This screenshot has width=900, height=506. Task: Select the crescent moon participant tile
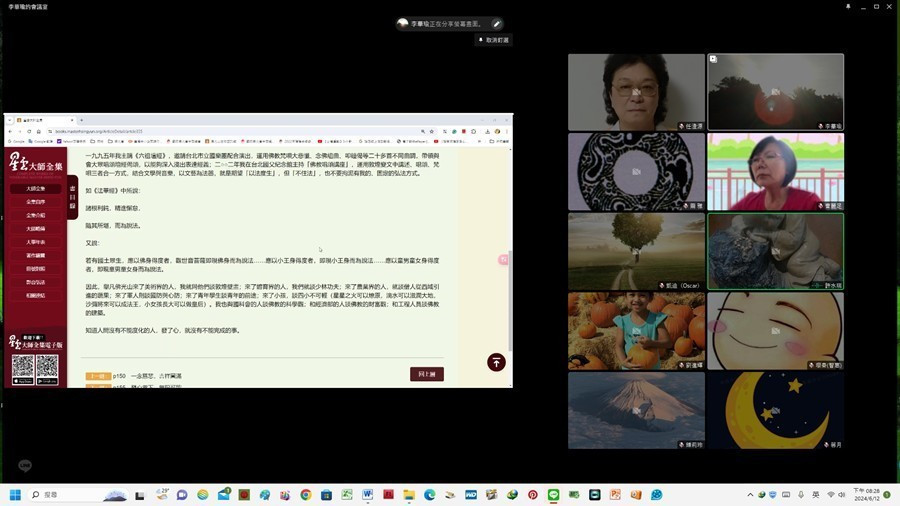coord(775,410)
